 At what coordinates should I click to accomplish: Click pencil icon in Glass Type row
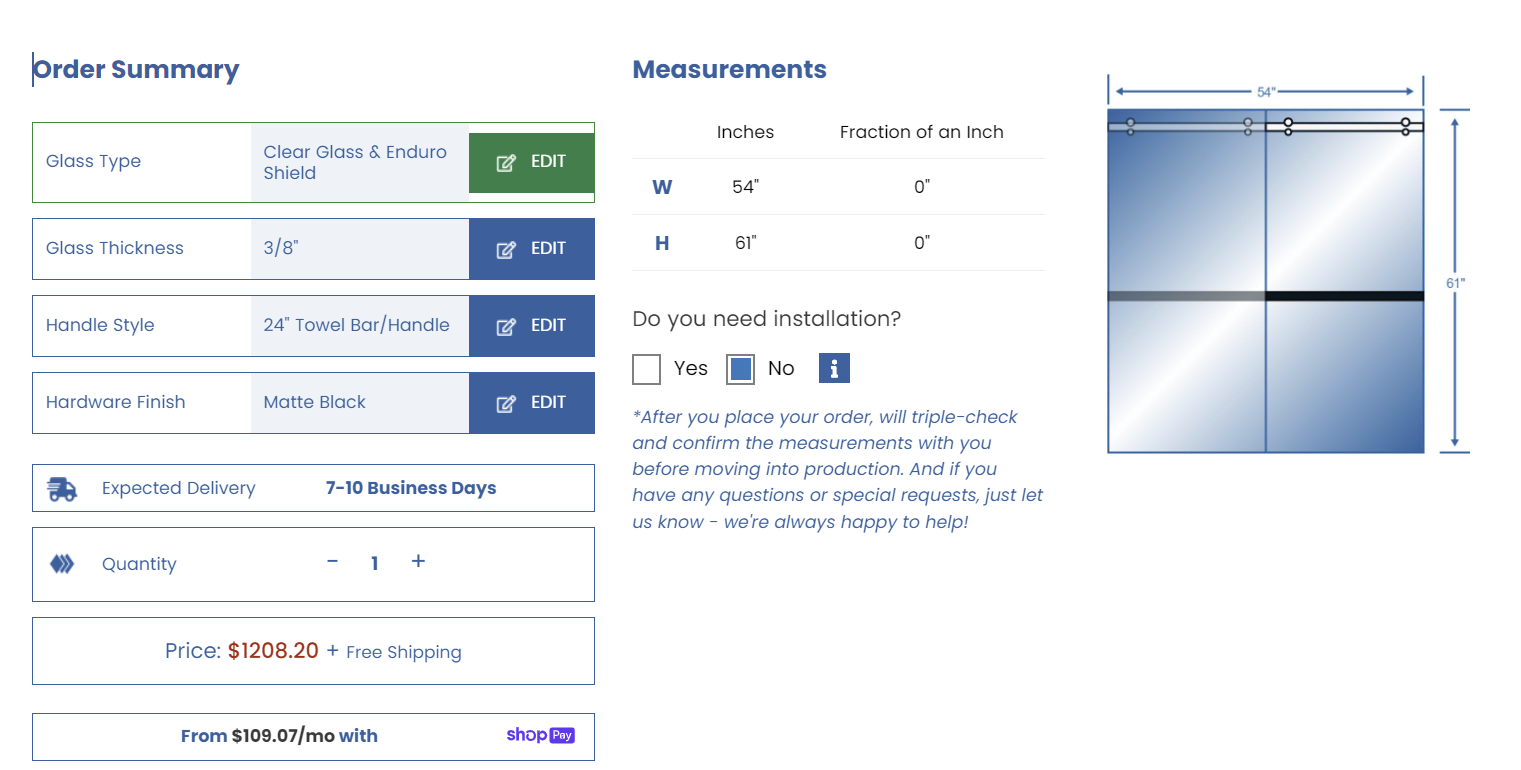tap(506, 162)
